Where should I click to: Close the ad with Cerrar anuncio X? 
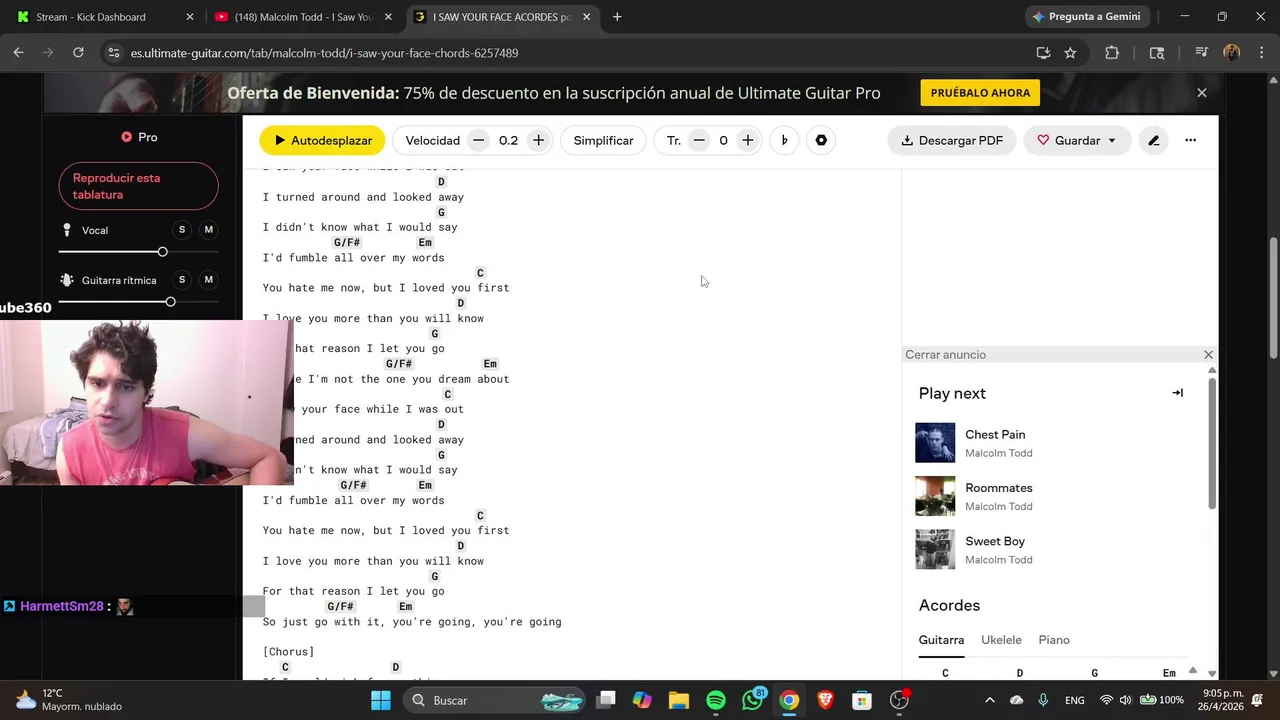pos(1208,355)
